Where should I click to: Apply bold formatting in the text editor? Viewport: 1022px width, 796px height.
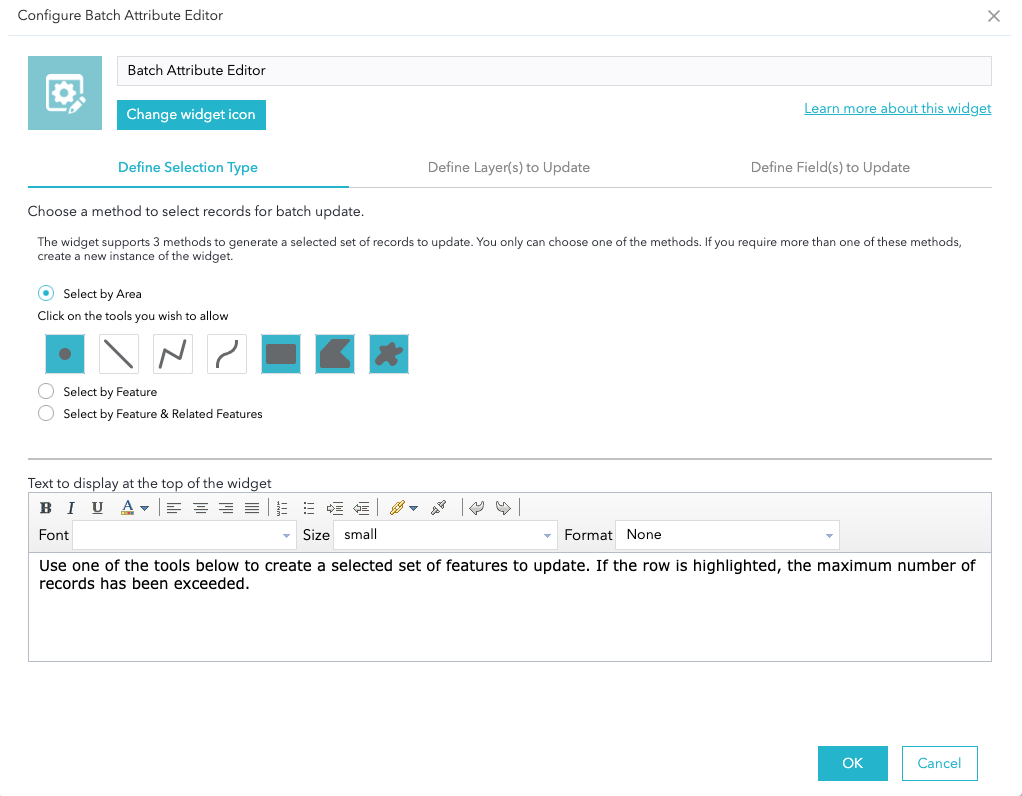[x=46, y=508]
